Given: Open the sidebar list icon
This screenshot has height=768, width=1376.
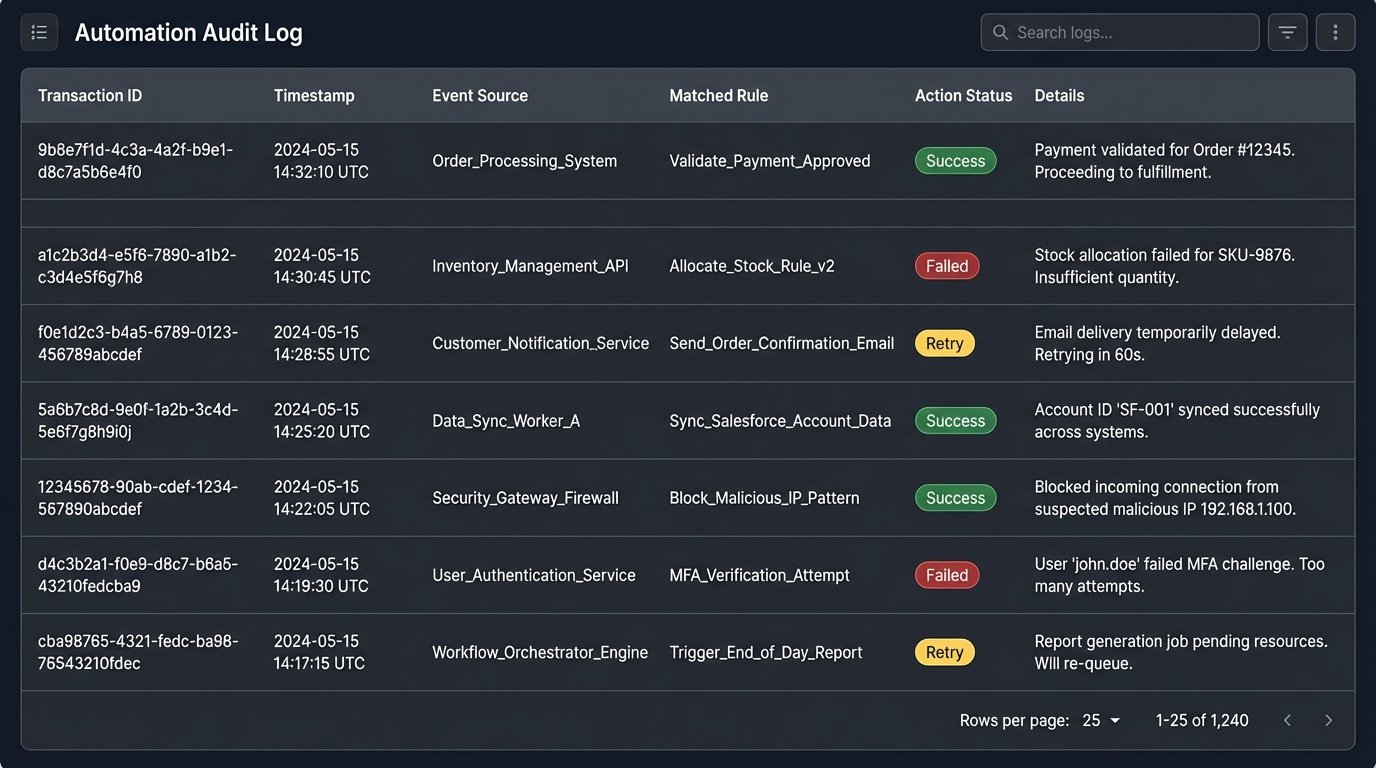Looking at the screenshot, I should (39, 31).
